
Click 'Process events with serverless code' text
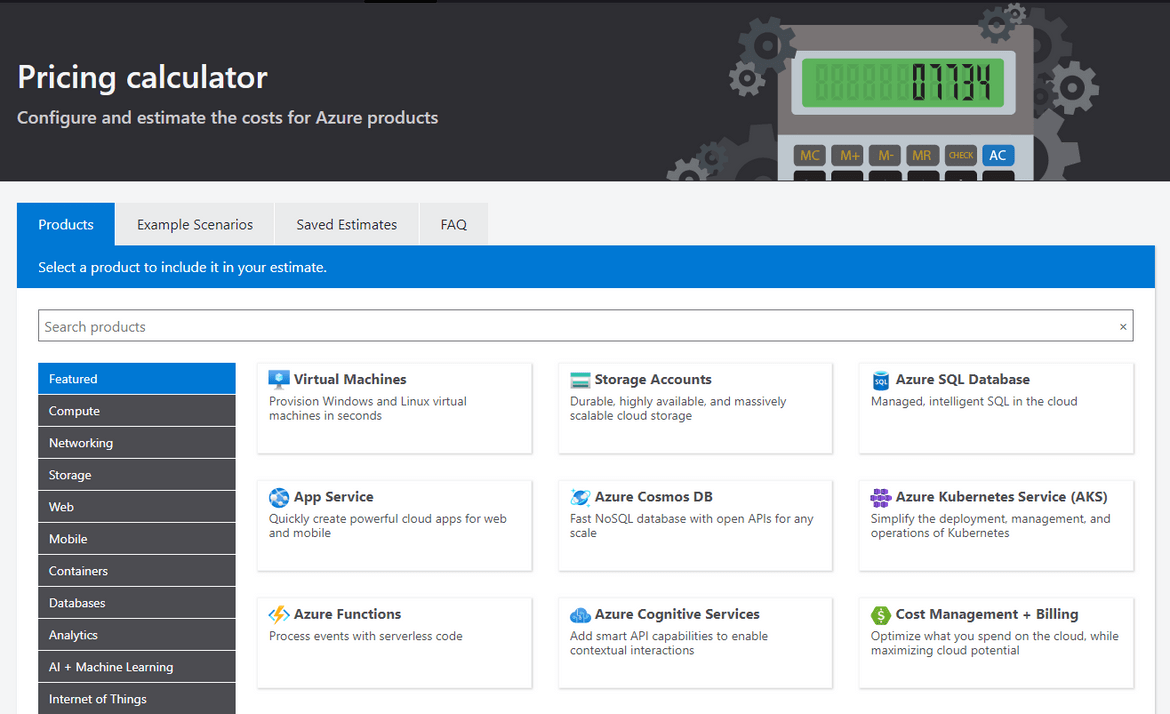(366, 636)
